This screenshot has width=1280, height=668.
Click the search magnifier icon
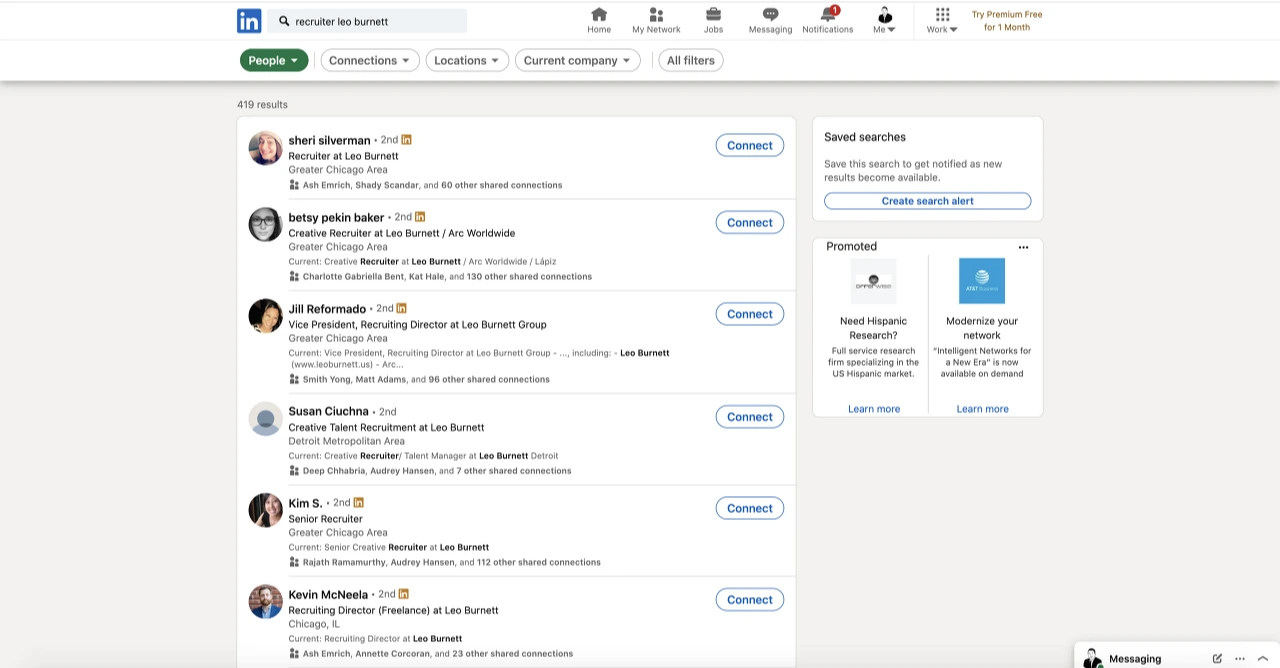coord(284,21)
